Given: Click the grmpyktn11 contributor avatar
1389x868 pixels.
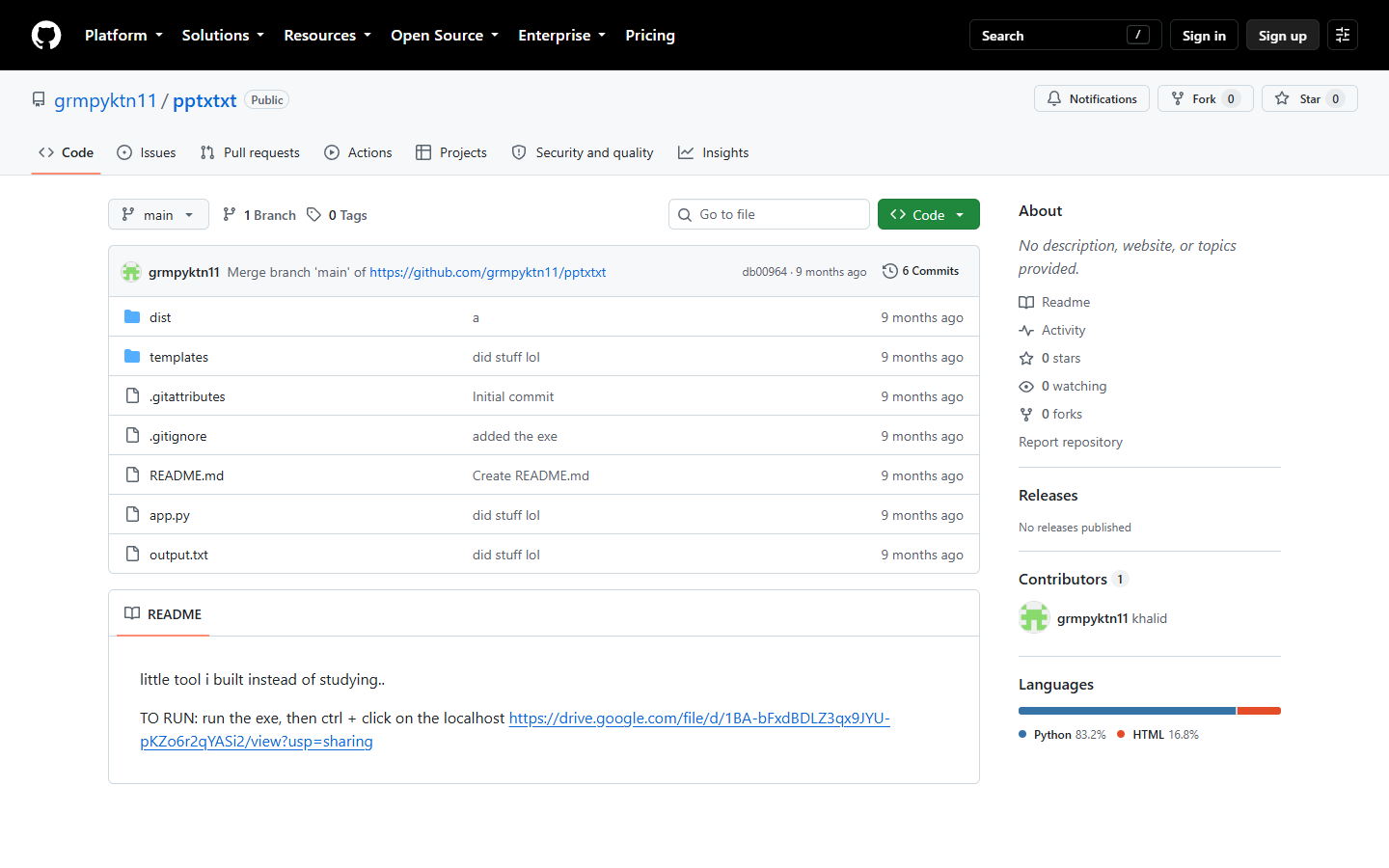Looking at the screenshot, I should coord(1034,618).
